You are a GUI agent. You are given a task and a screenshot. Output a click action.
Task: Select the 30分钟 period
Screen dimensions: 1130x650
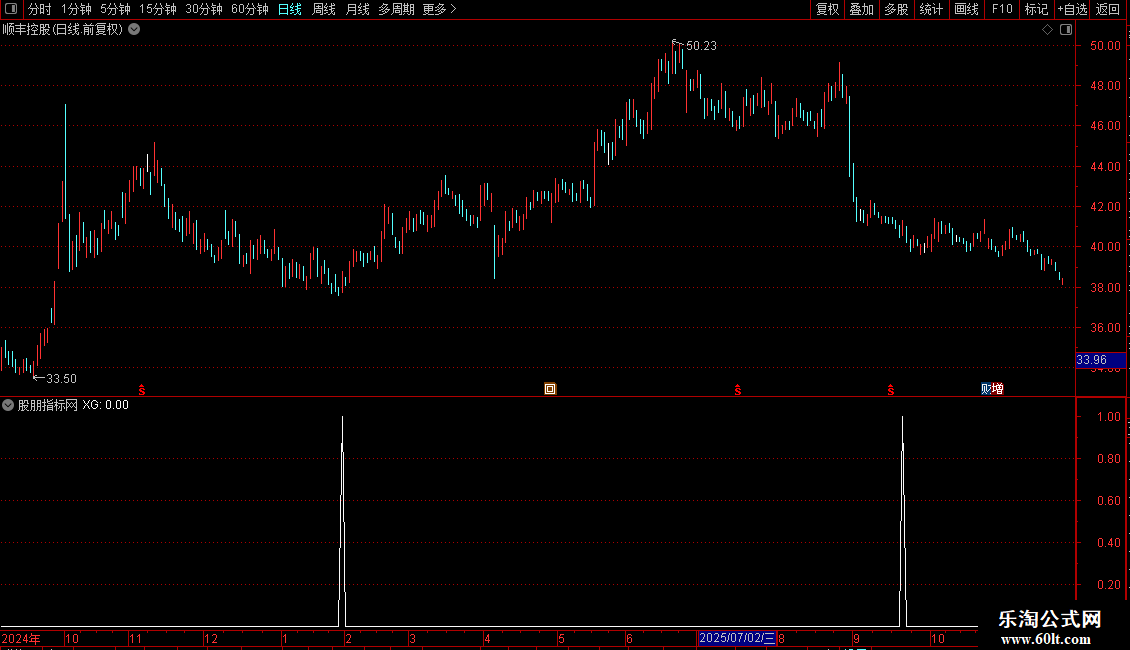pyautogui.click(x=204, y=9)
